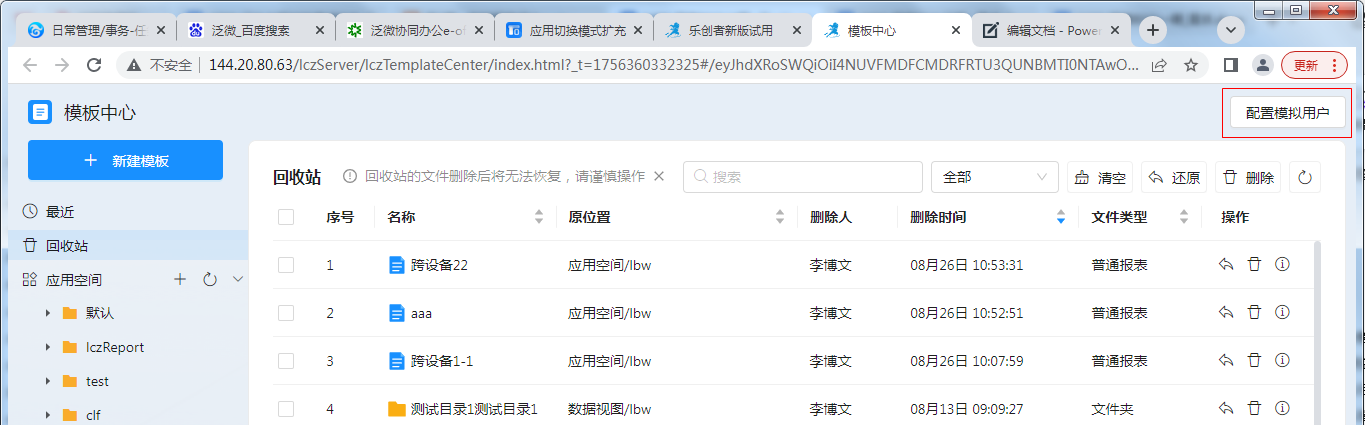
Task: Select 最近 in the left sidebar
Action: pyautogui.click(x=60, y=212)
